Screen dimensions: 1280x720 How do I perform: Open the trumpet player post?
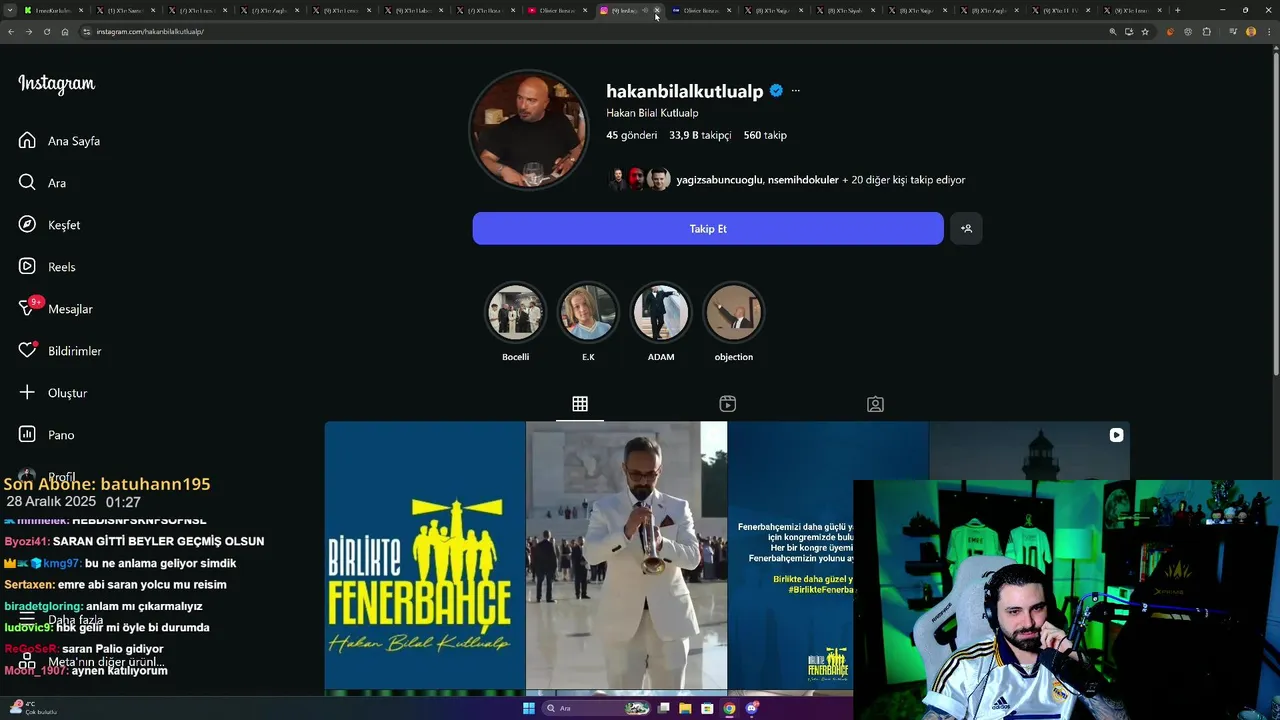tap(627, 556)
